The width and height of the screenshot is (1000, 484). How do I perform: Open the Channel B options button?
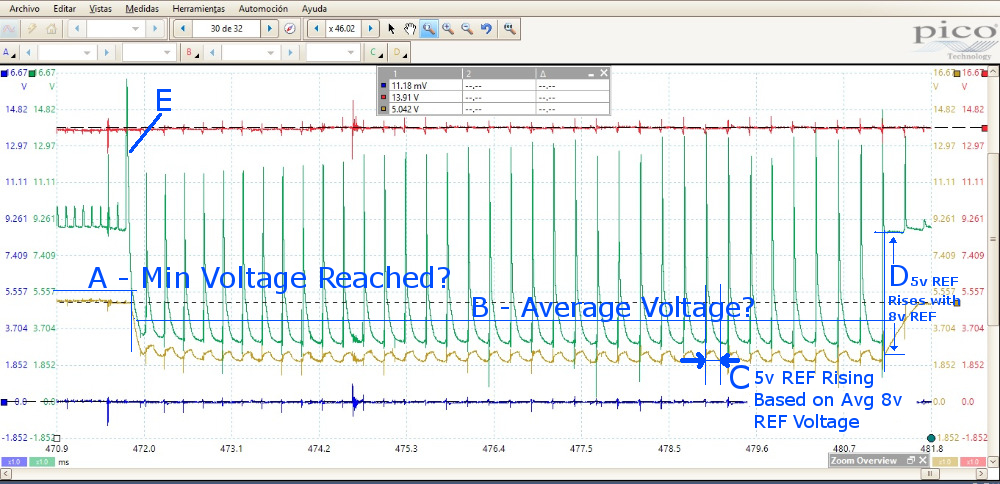point(189,52)
